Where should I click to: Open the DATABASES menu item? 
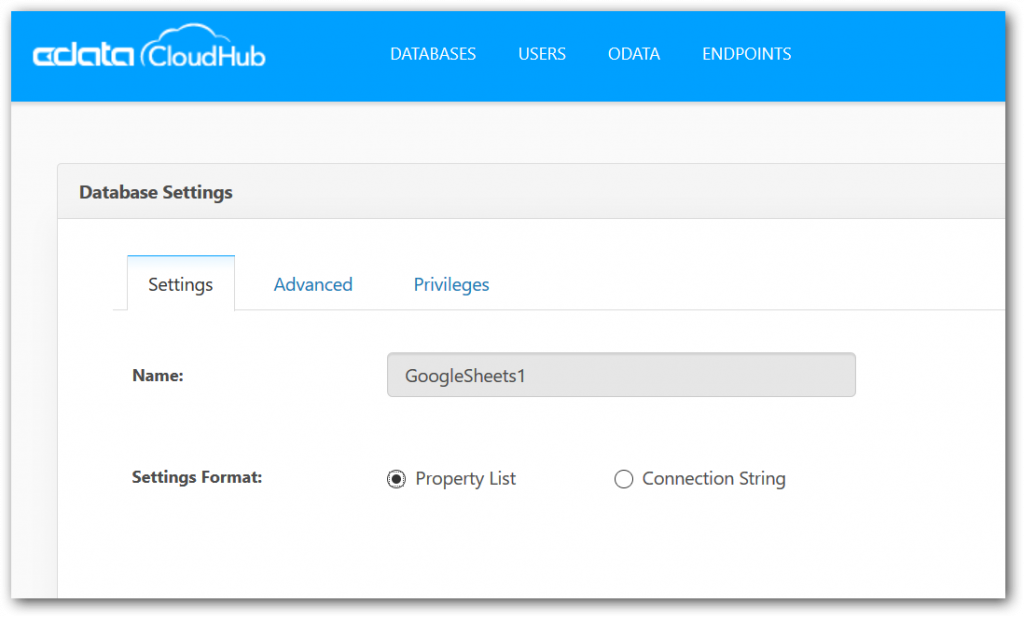point(433,54)
